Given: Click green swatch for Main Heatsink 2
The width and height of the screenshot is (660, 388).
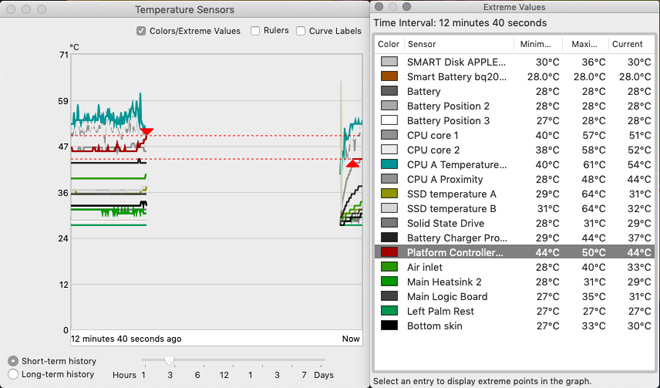Looking at the screenshot, I should [389, 282].
